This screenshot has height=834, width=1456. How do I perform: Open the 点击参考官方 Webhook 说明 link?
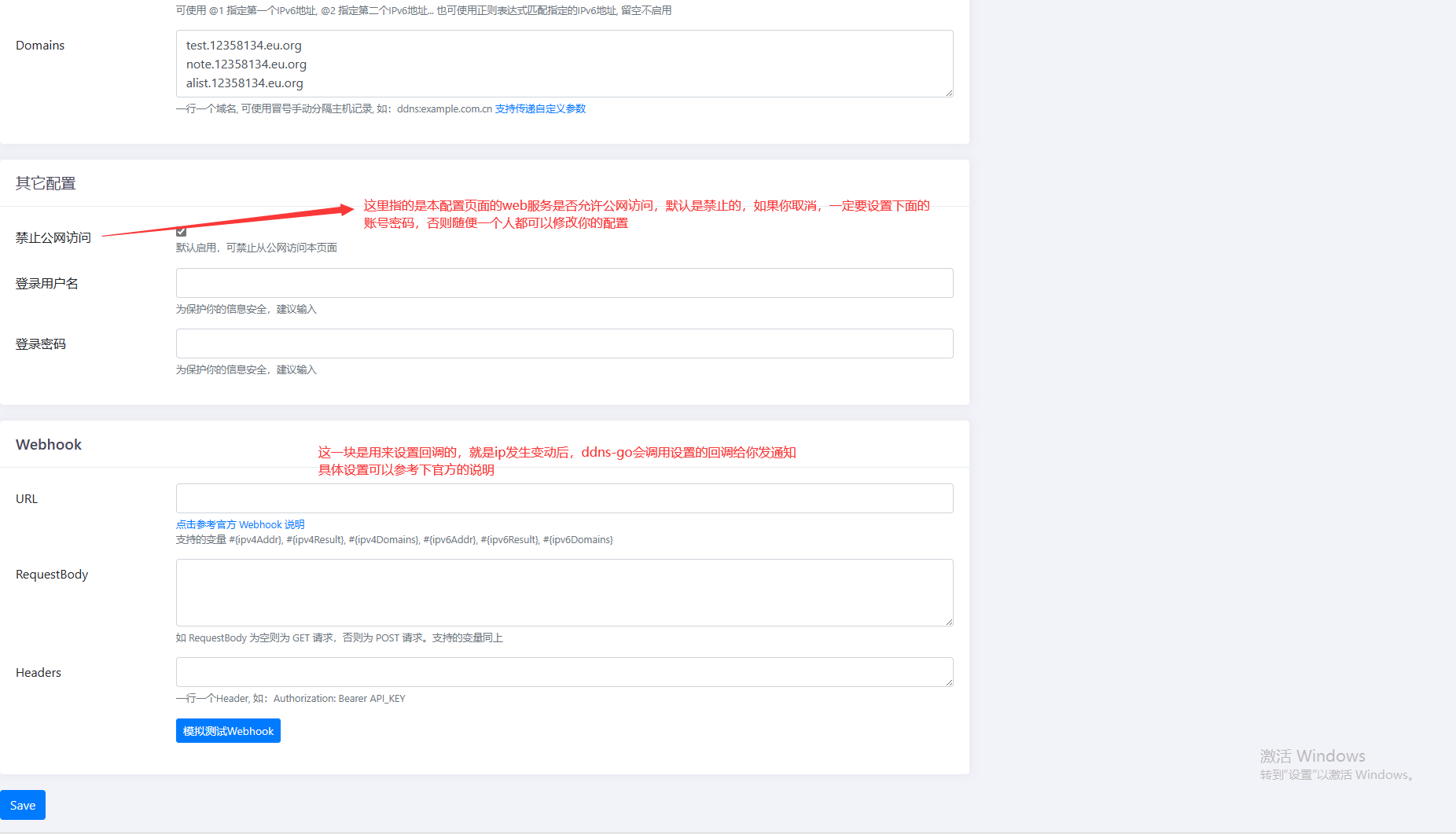(x=240, y=524)
